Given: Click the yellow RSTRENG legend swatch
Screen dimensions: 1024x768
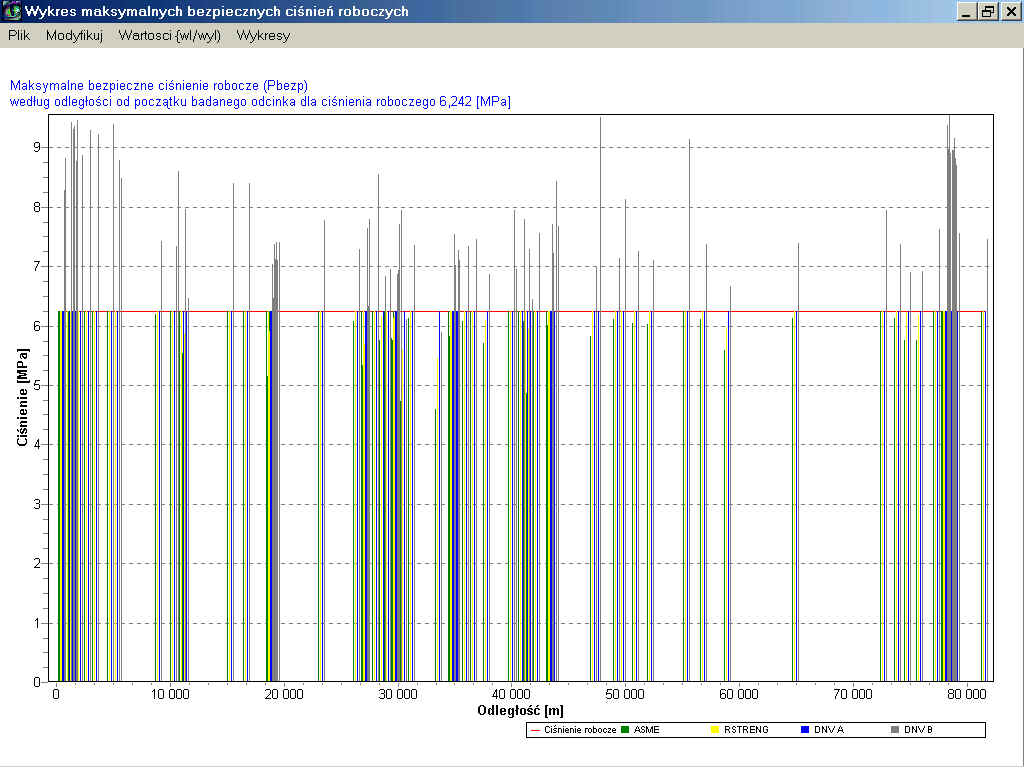Looking at the screenshot, I should pyautogui.click(x=715, y=729).
